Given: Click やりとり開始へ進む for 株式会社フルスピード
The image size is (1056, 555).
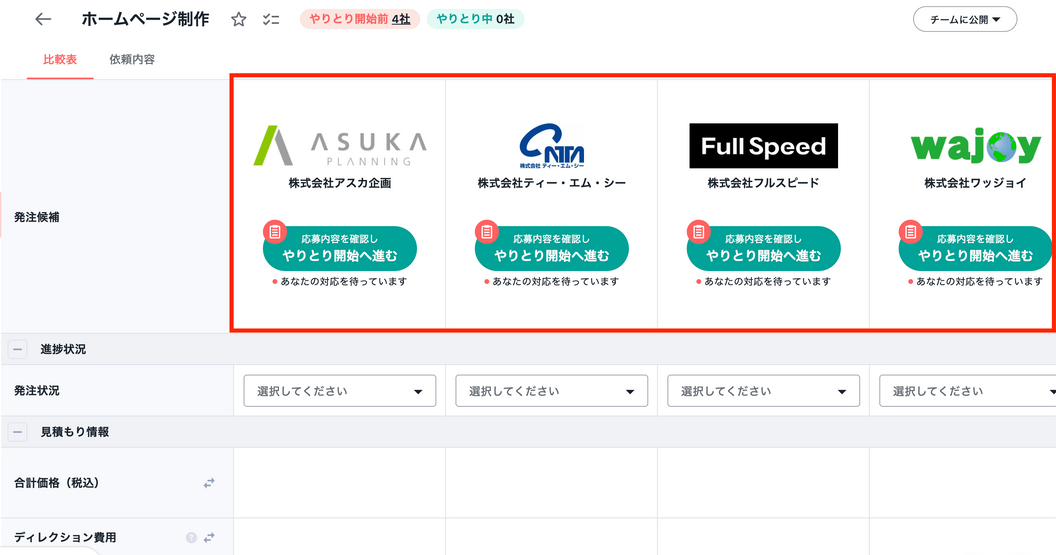Looking at the screenshot, I should [764, 249].
